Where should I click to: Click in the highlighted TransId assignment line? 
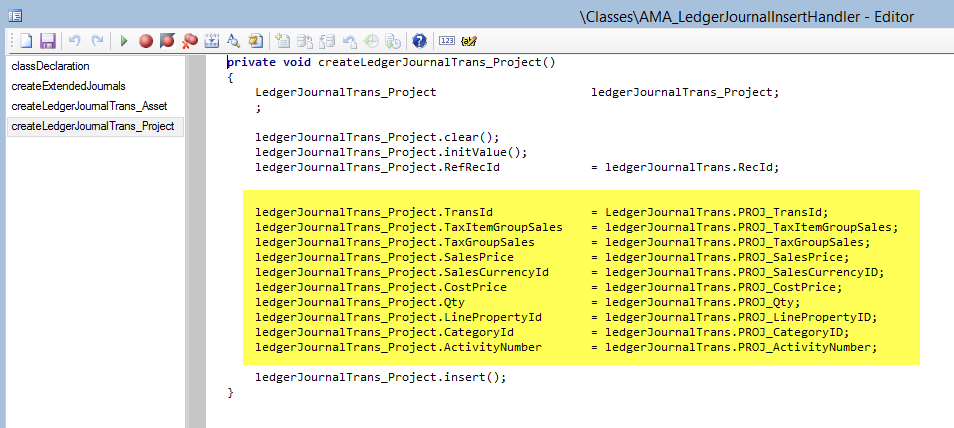tap(541, 212)
